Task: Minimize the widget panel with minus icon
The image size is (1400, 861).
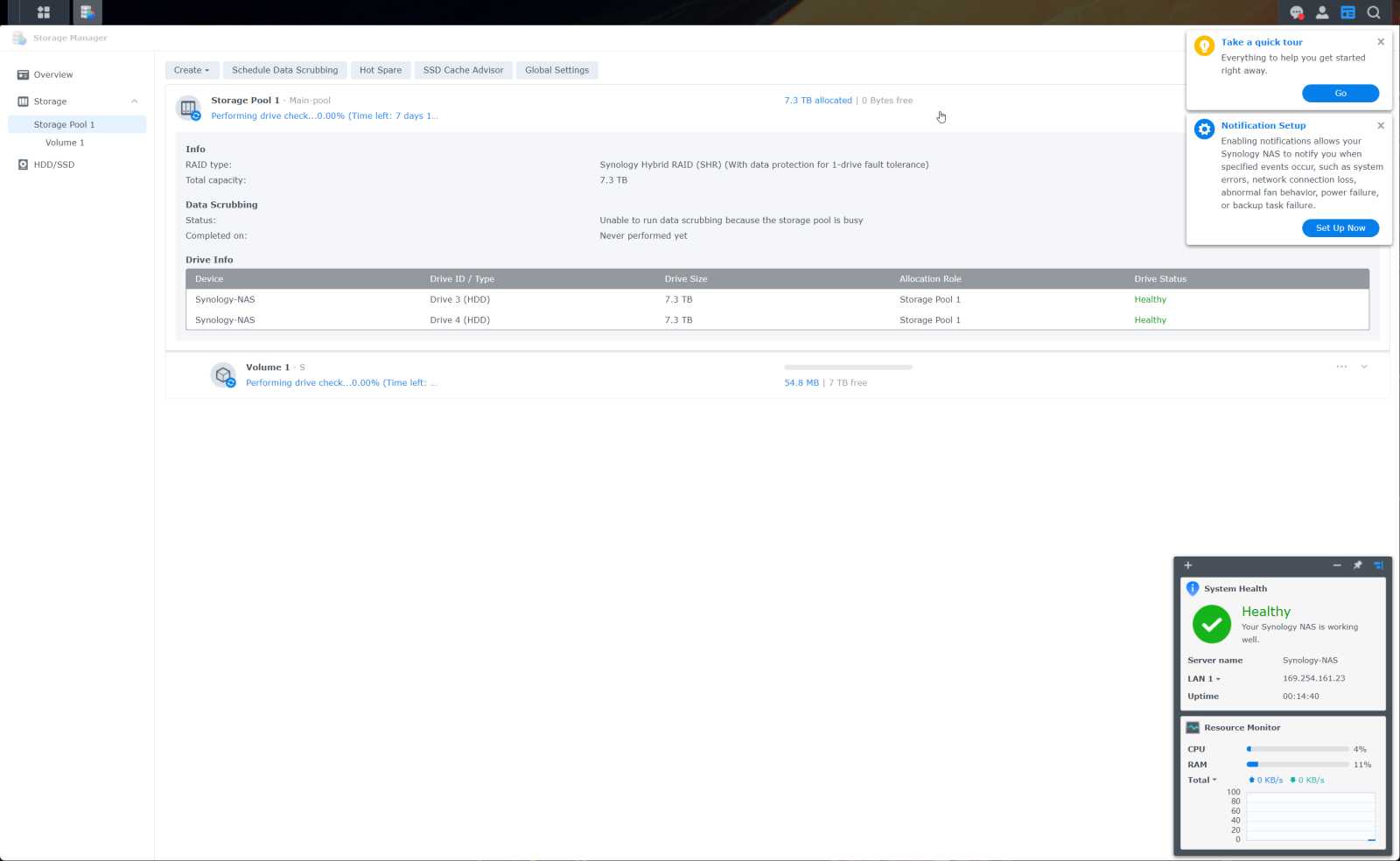Action: (x=1337, y=565)
